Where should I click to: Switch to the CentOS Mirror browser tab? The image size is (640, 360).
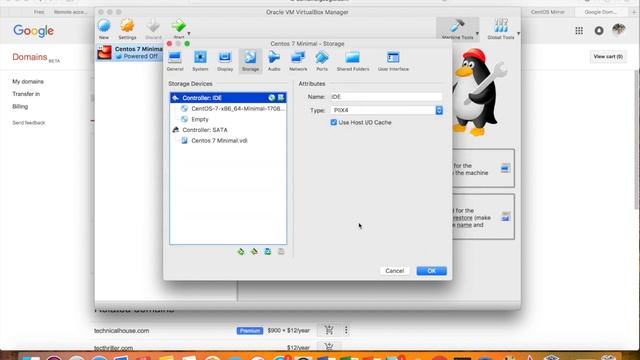[x=547, y=12]
